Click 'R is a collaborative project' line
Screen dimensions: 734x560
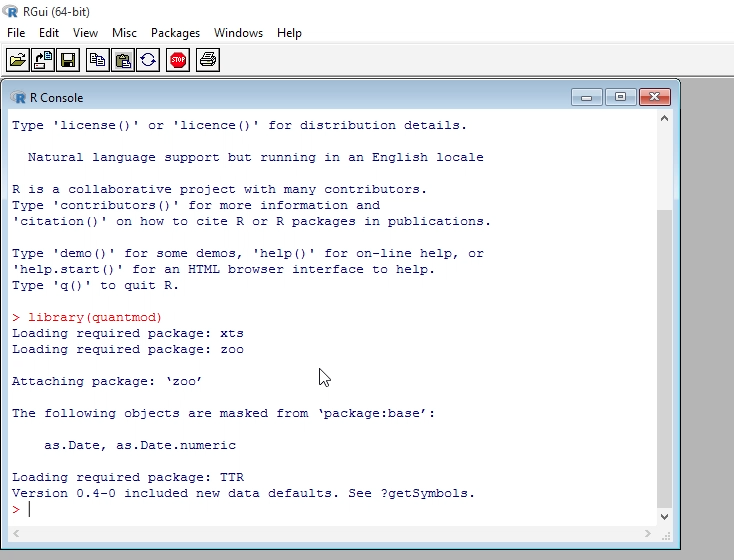tap(220, 189)
